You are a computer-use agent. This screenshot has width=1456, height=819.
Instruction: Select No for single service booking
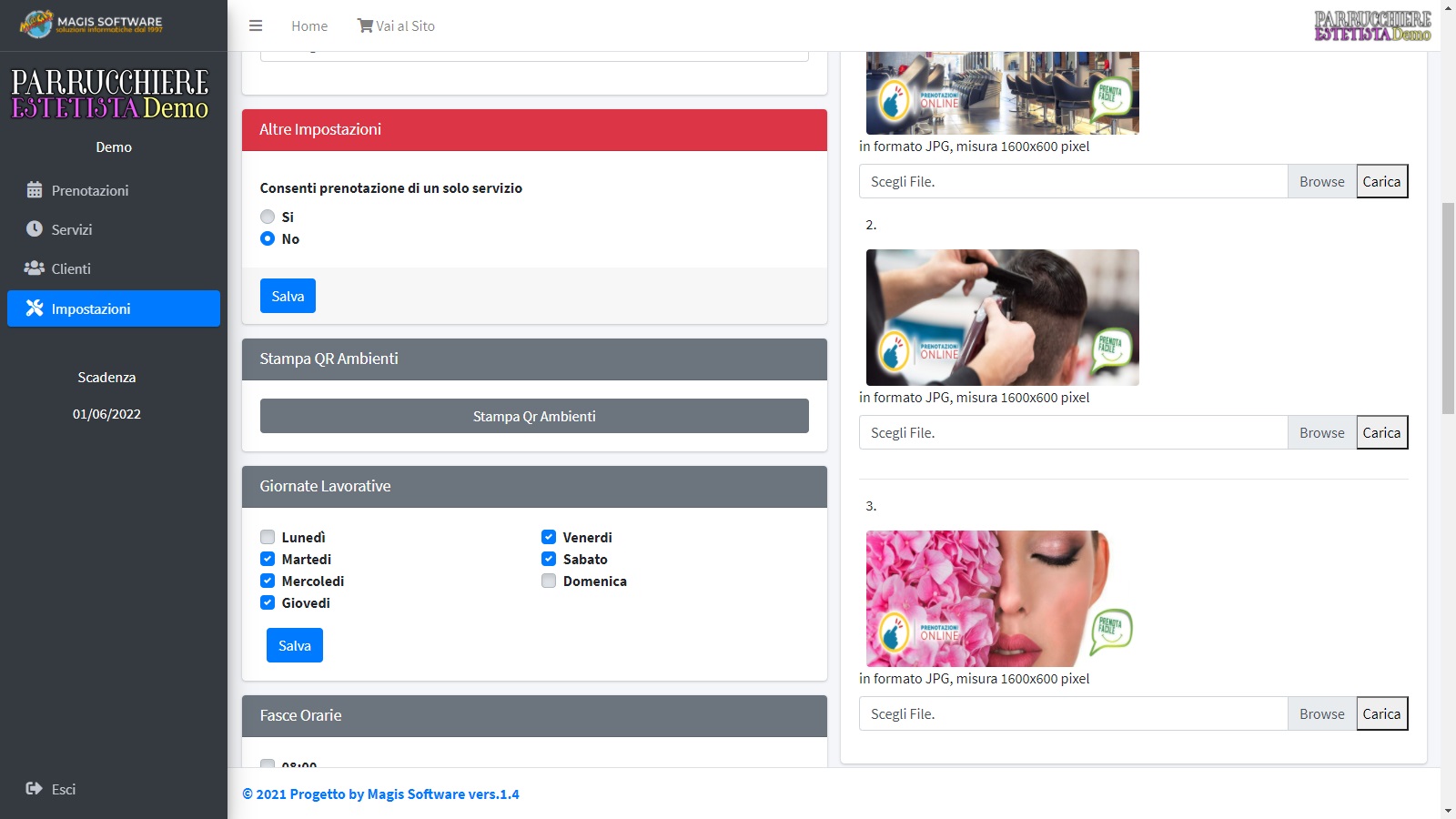coord(268,238)
